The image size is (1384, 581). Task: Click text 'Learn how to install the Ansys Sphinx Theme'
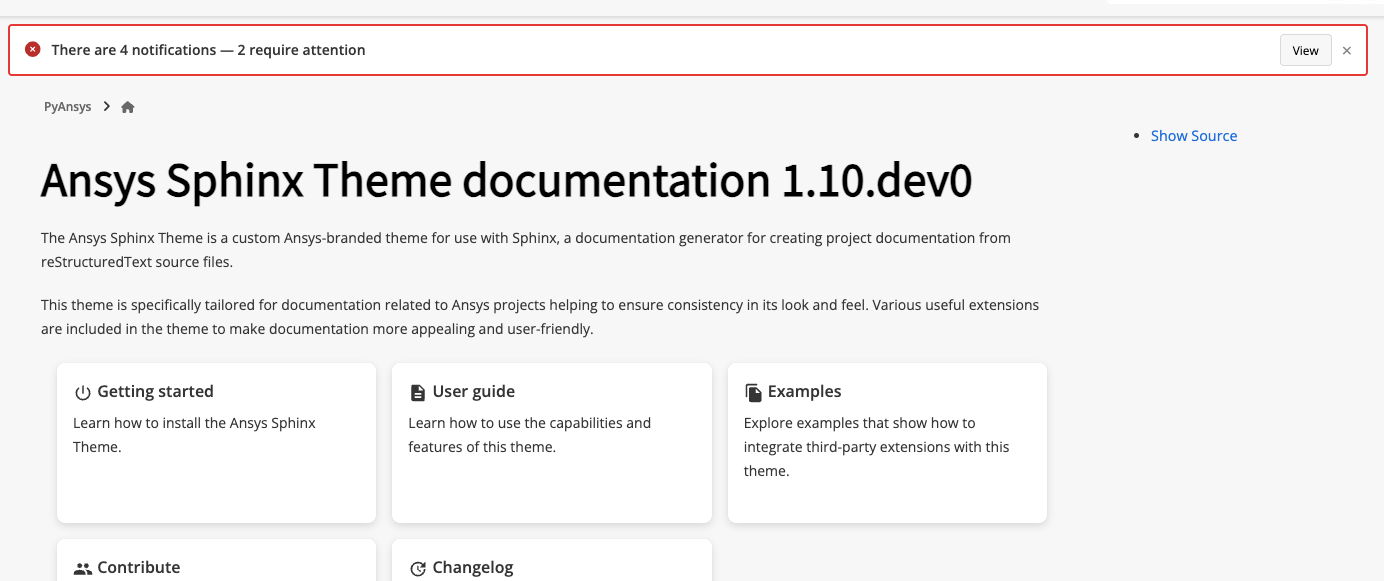point(194,435)
